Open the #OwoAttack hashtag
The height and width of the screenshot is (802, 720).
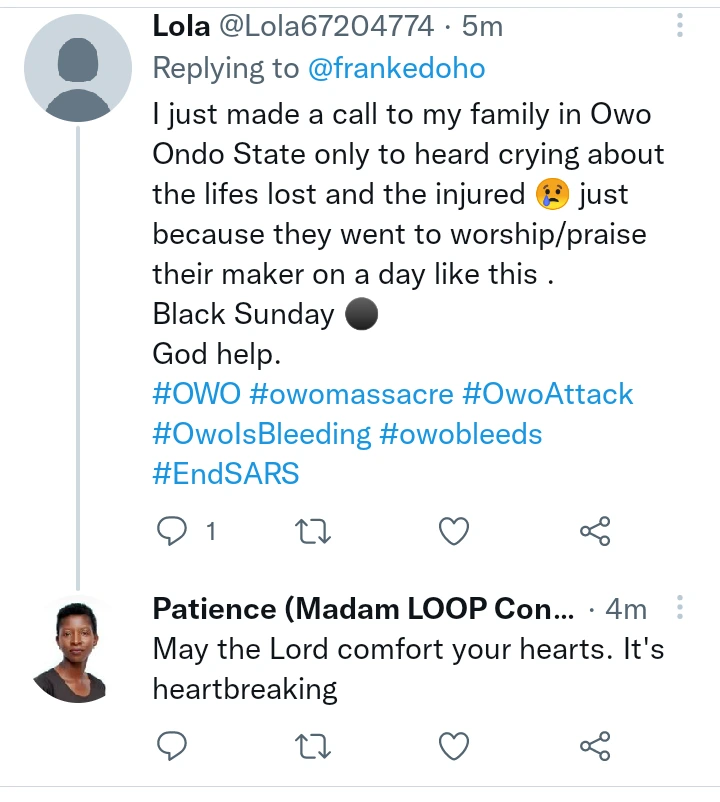click(548, 393)
